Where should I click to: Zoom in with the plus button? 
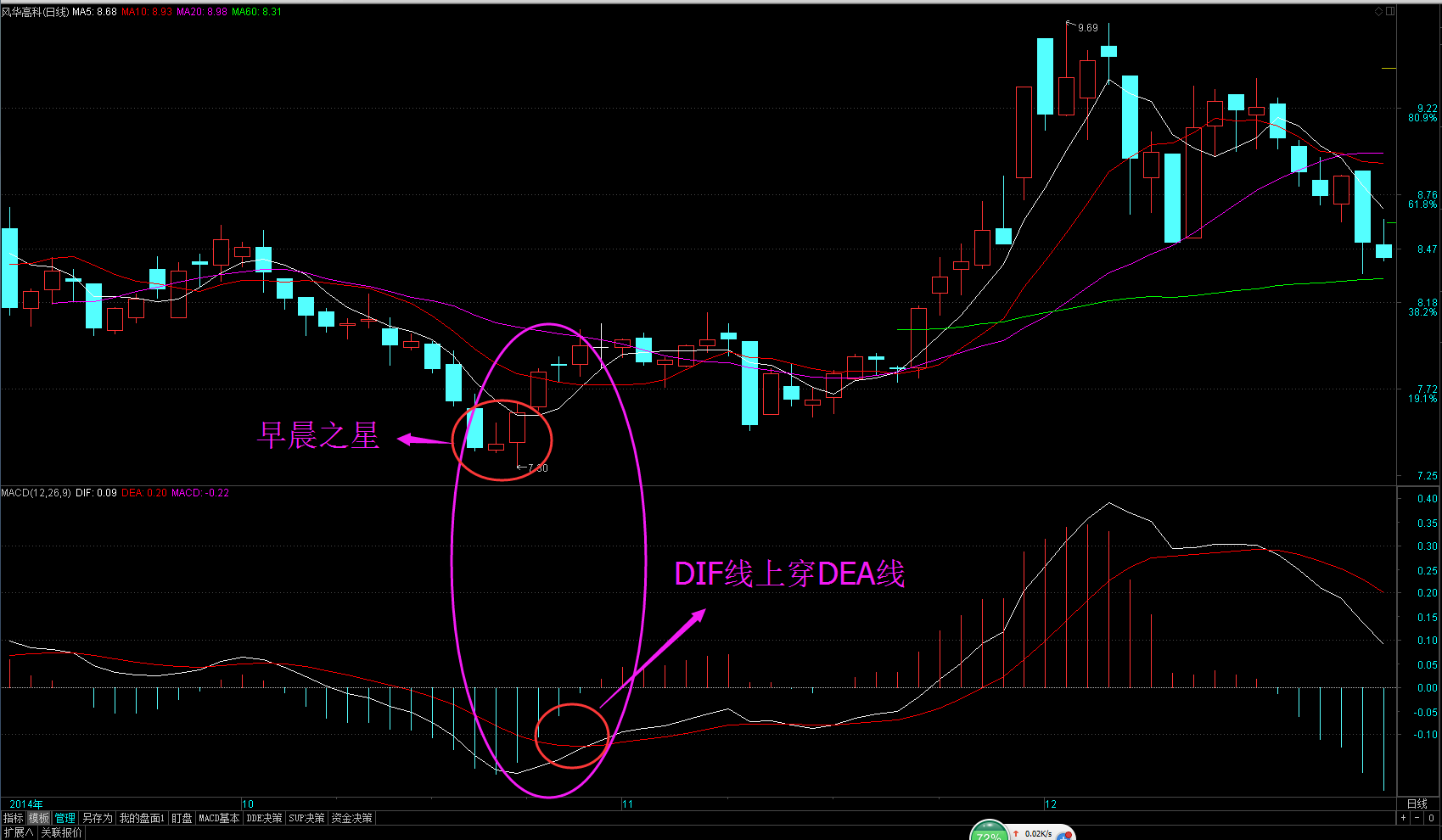pyautogui.click(x=1404, y=818)
